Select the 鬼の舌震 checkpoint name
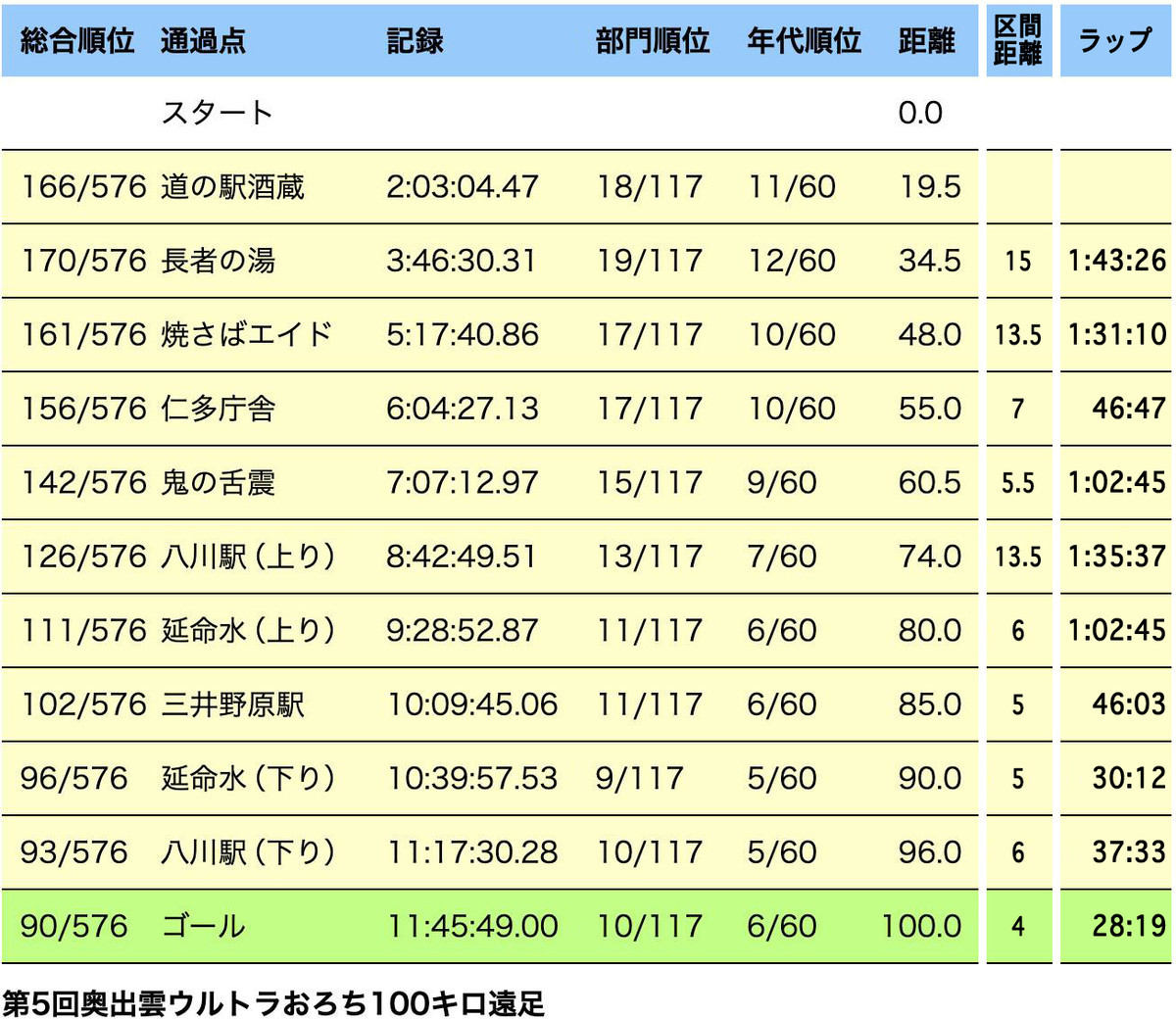This screenshot has height=1020, width=1176. coord(218,483)
